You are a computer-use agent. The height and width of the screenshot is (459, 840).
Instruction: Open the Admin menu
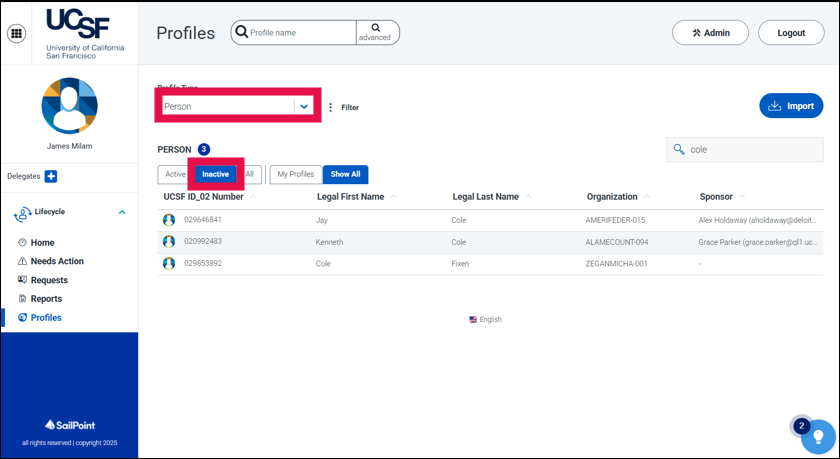pyautogui.click(x=710, y=33)
